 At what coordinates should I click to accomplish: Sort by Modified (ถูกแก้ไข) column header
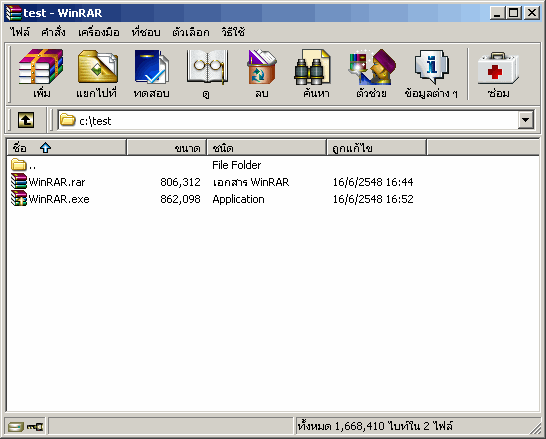click(376, 148)
